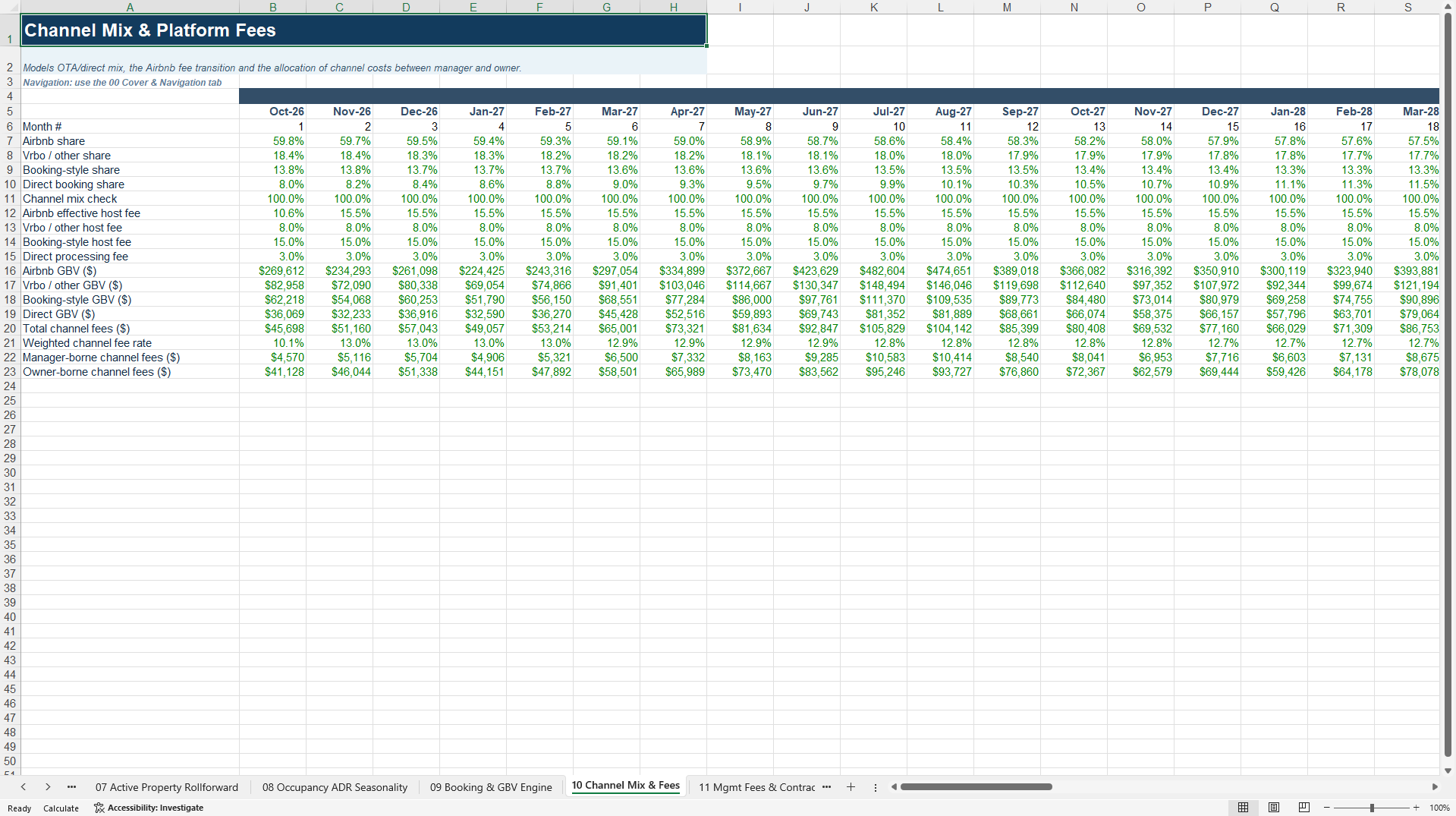This screenshot has height=816, width=1456.
Task: Show more sheets ellipsis after 11 tab
Action: pyautogui.click(x=826, y=787)
